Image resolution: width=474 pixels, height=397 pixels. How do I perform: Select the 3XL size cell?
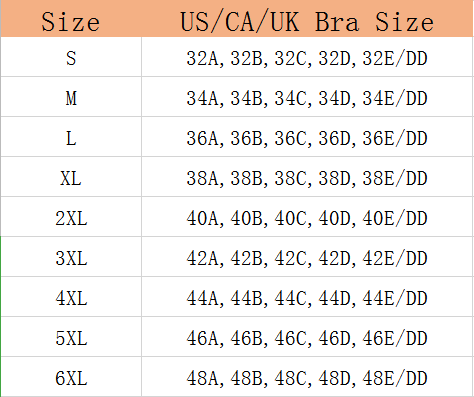click(x=71, y=257)
